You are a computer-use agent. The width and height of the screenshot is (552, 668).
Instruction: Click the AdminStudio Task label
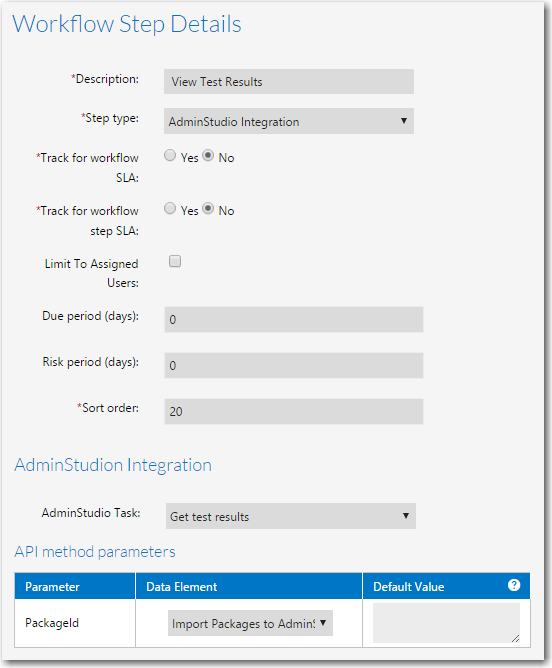pos(91,513)
